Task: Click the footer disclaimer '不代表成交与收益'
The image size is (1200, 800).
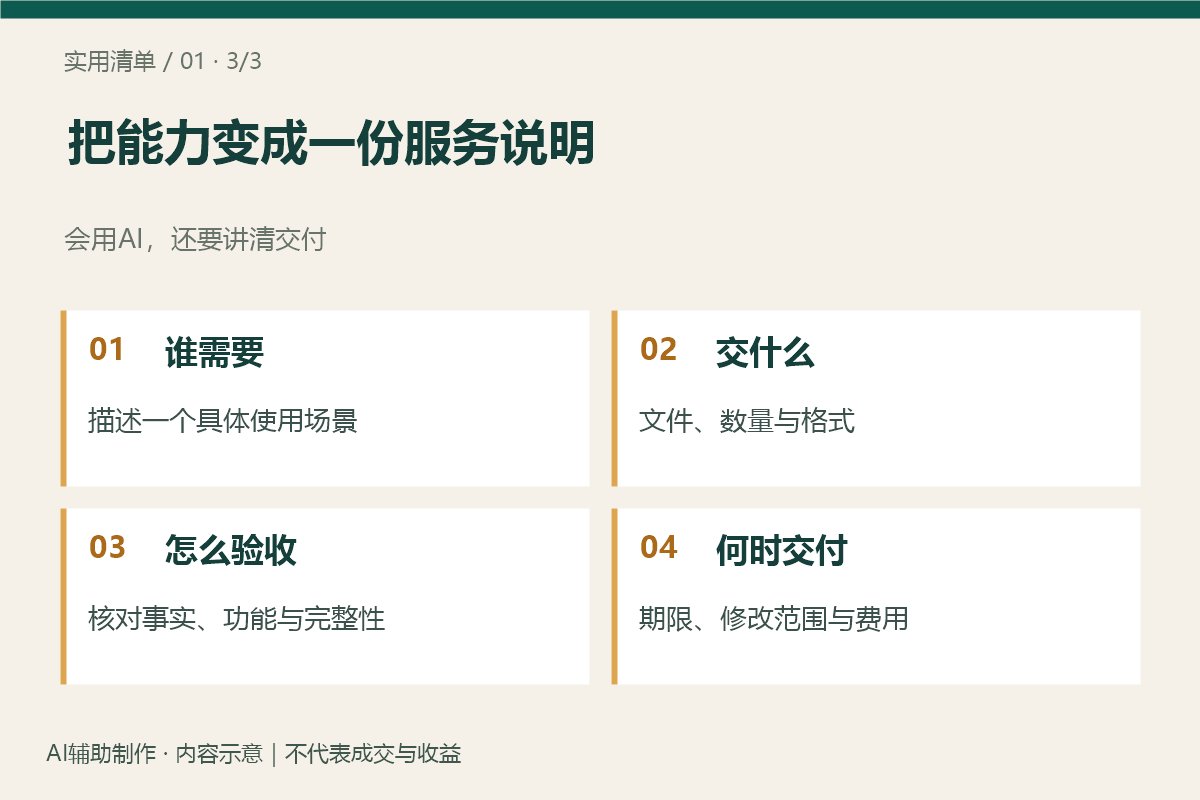Action: coord(373,754)
